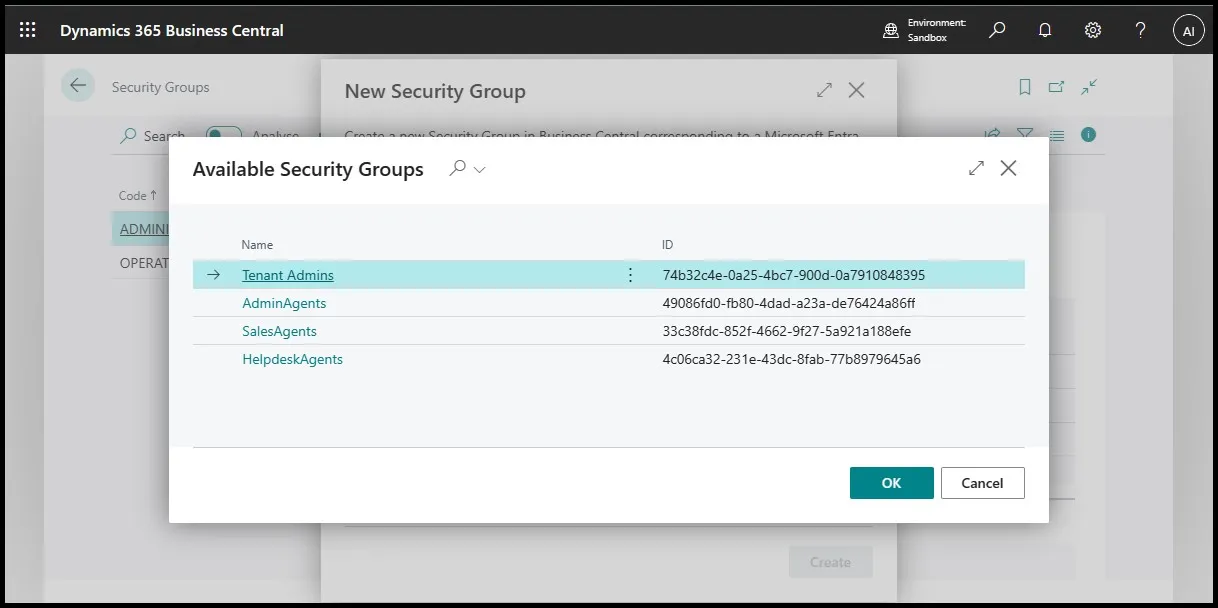Click Tenant Admins ID 74b32c4e-0a25-4bc7-900d-0a7910848395
The height and width of the screenshot is (608, 1218).
pos(793,275)
